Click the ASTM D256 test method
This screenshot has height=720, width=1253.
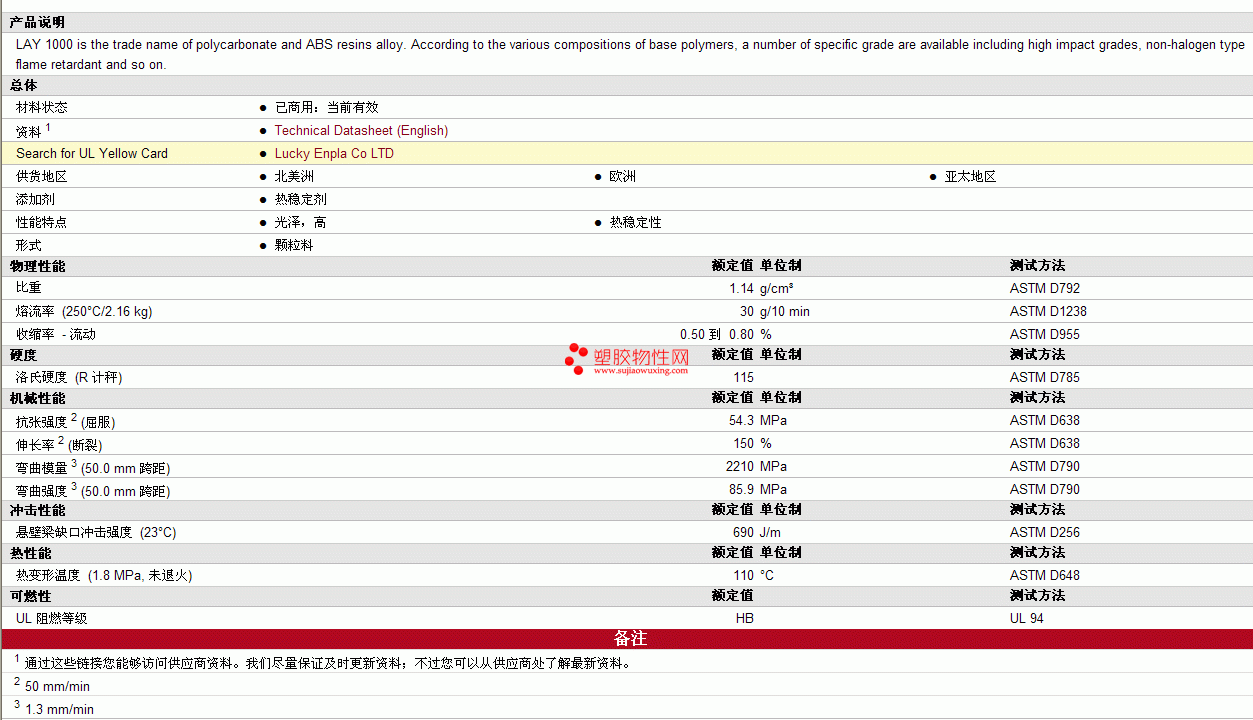(x=1045, y=533)
